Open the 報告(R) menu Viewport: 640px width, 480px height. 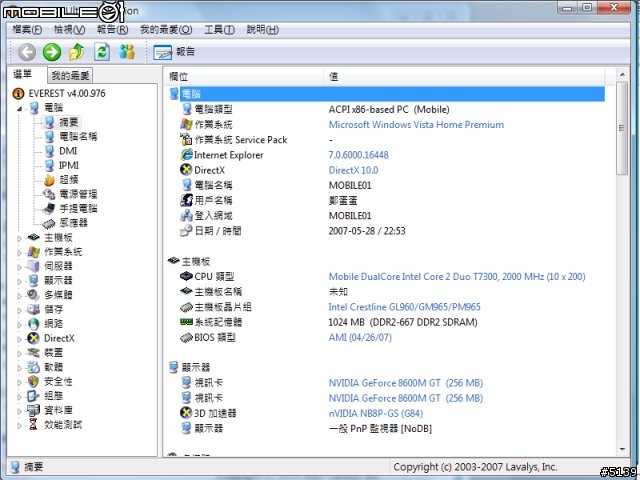click(112, 30)
